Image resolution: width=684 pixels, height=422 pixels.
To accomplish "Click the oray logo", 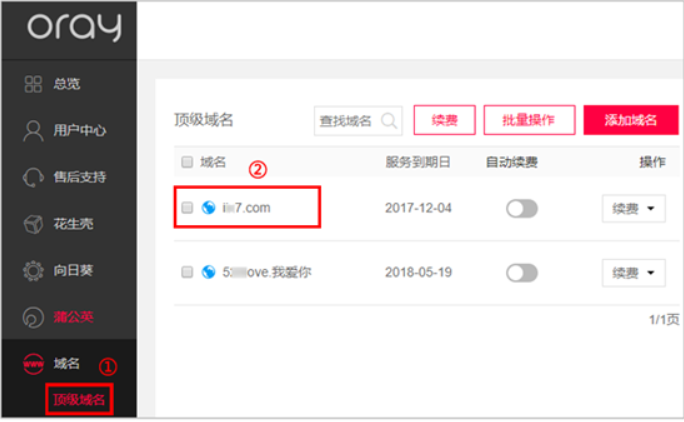I will point(75,27).
